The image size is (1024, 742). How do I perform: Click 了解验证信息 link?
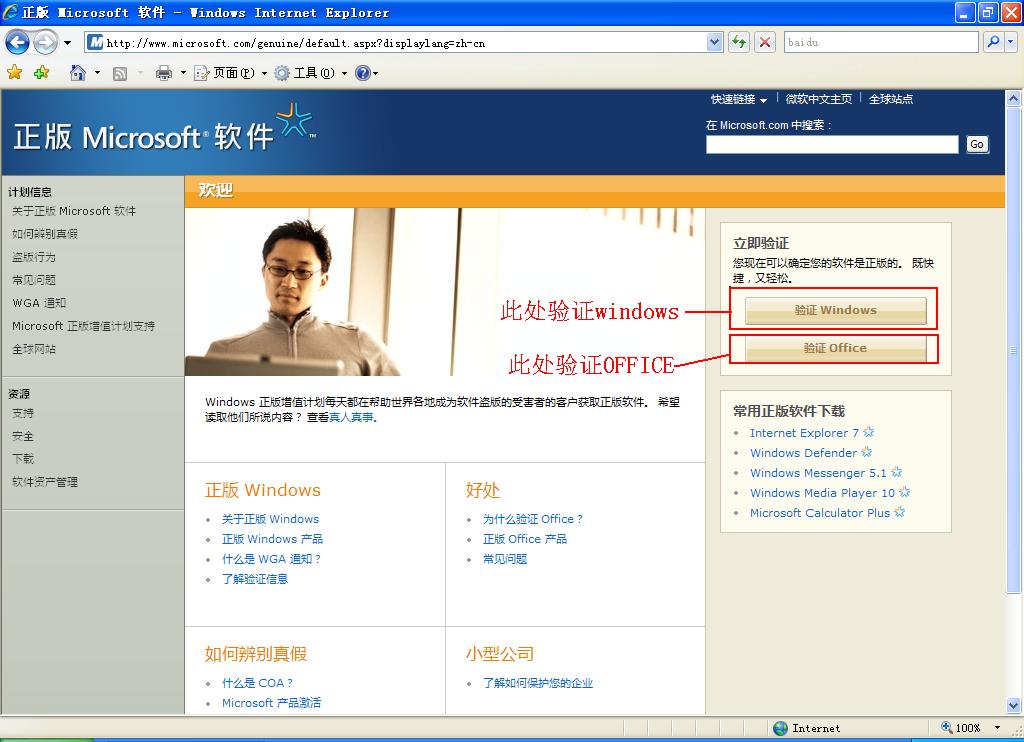click(x=255, y=579)
